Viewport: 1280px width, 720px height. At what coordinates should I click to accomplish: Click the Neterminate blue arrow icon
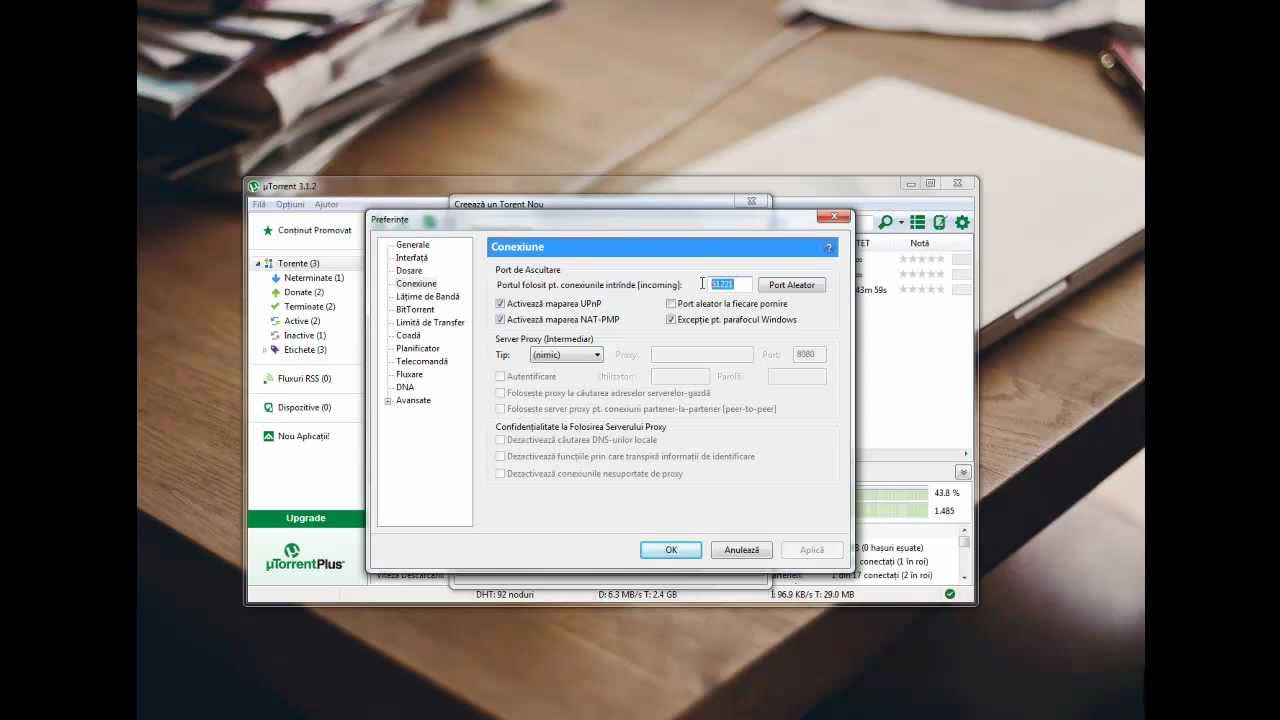point(276,278)
